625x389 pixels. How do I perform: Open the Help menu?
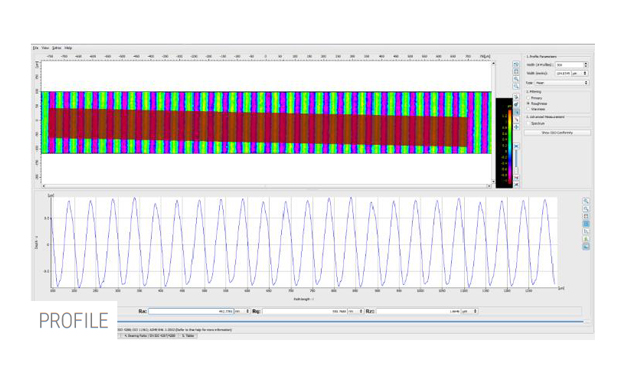[68, 48]
